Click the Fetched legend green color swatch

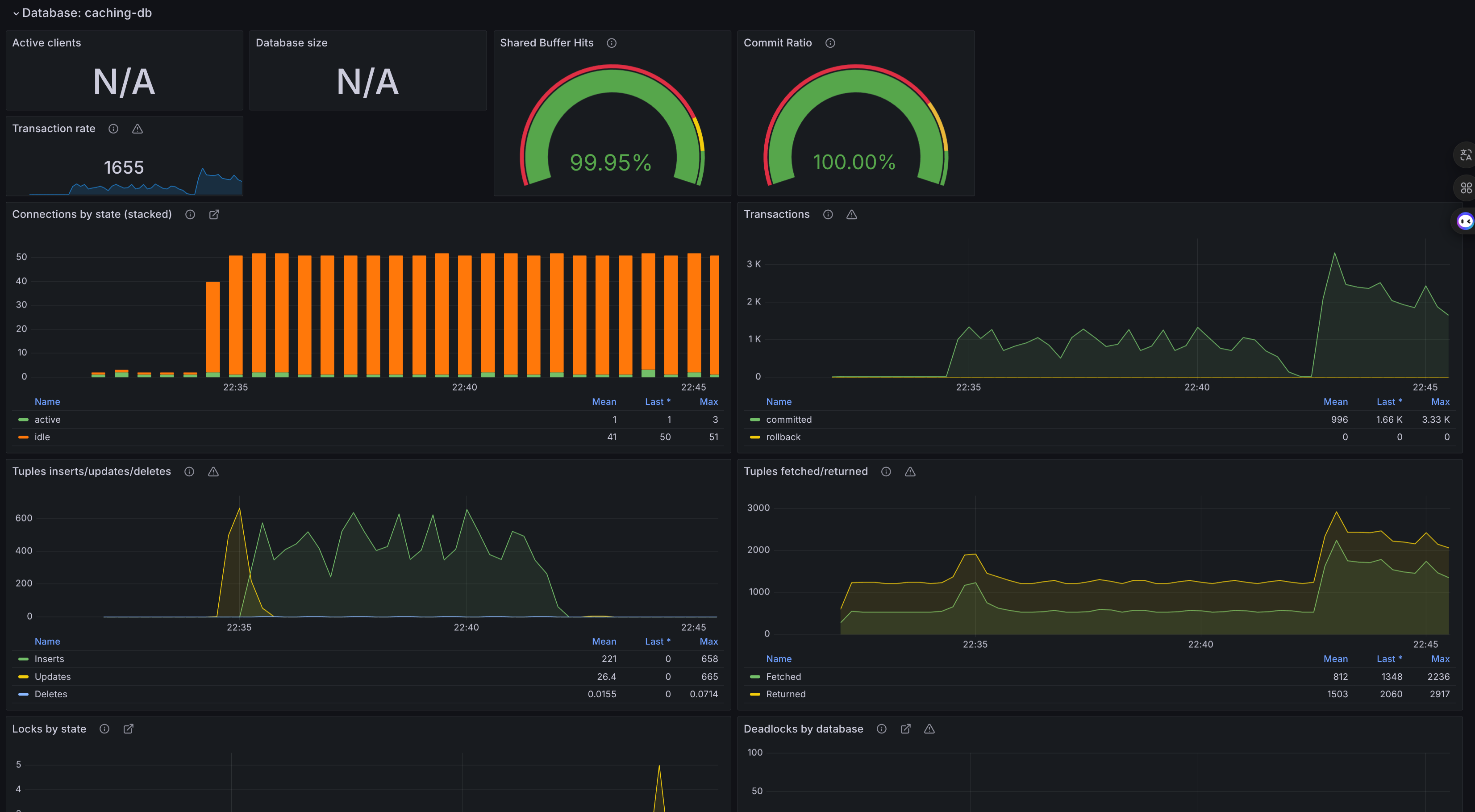754,677
